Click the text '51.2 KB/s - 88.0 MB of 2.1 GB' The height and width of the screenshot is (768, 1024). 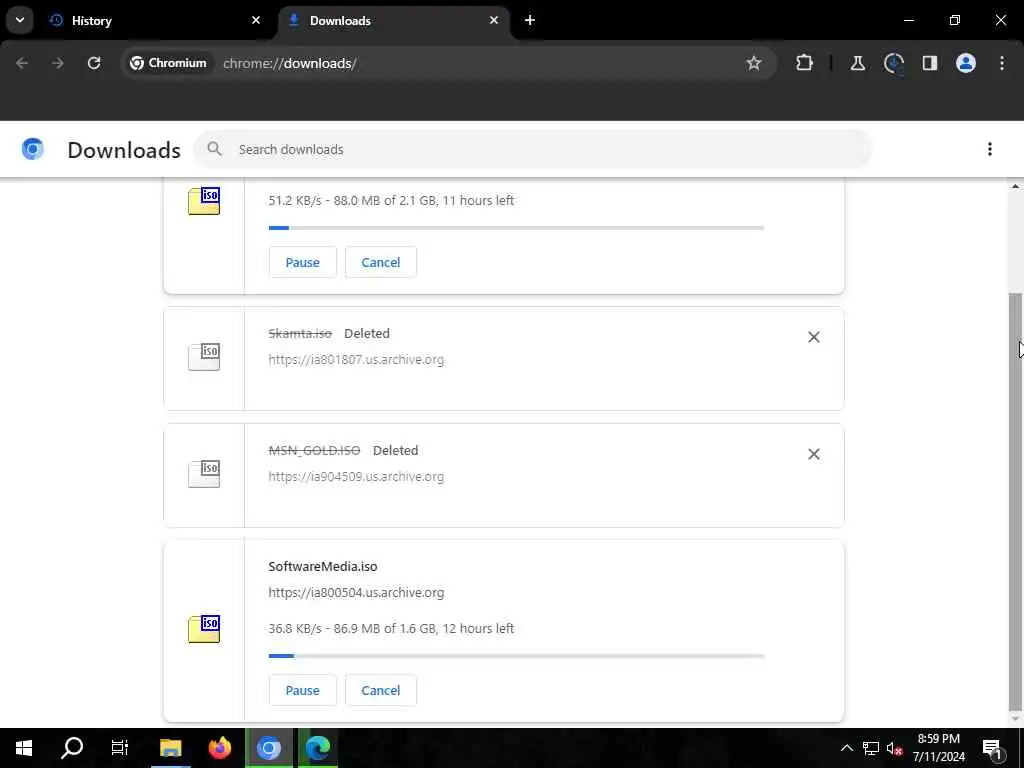(x=353, y=200)
